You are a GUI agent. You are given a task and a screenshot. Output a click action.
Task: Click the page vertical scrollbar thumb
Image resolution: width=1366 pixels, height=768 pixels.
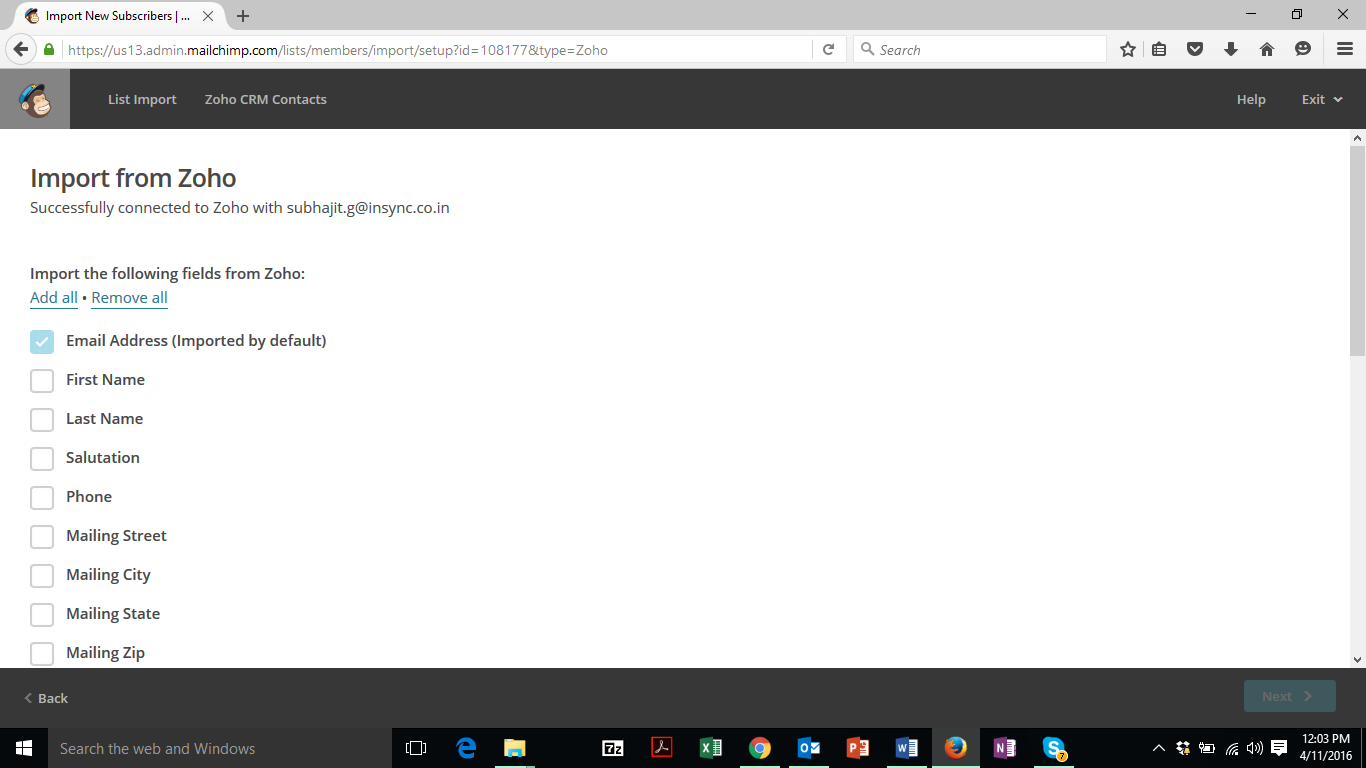1357,250
